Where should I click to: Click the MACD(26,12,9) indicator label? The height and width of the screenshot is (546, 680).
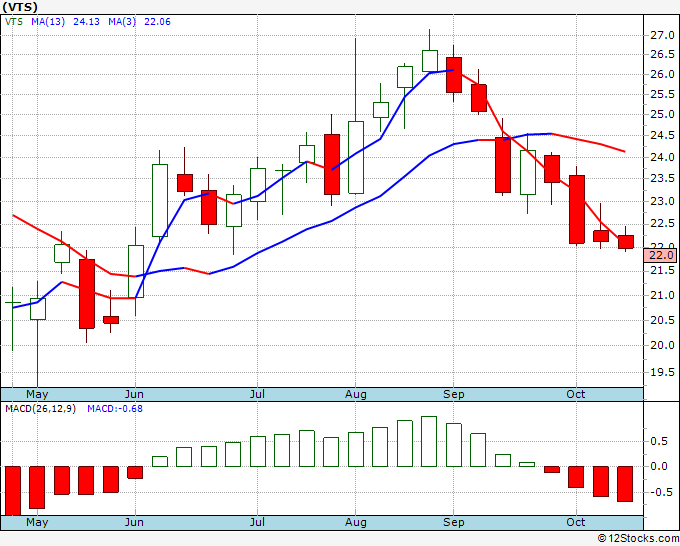coord(40,409)
